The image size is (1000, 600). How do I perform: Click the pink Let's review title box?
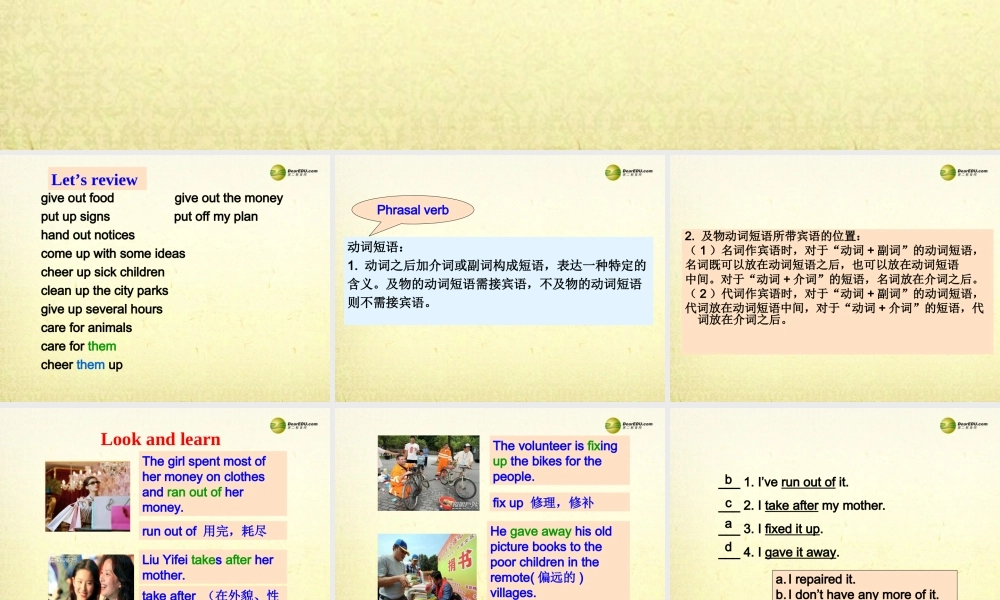(95, 180)
